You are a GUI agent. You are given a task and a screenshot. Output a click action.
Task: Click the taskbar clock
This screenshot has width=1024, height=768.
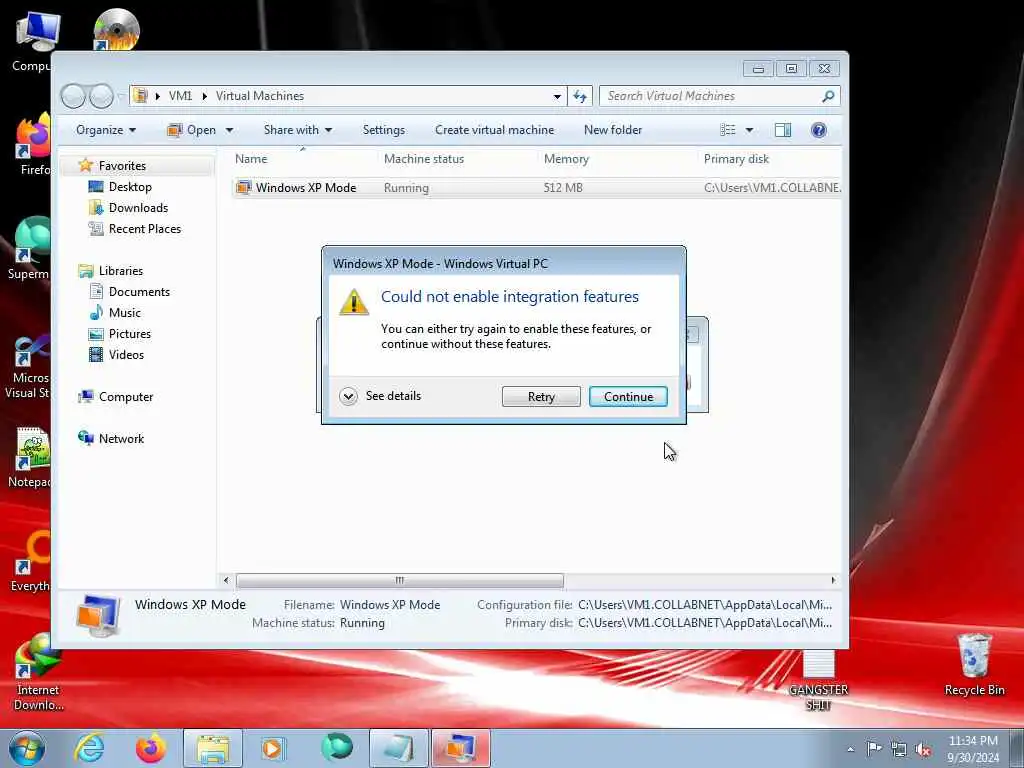(x=973, y=749)
